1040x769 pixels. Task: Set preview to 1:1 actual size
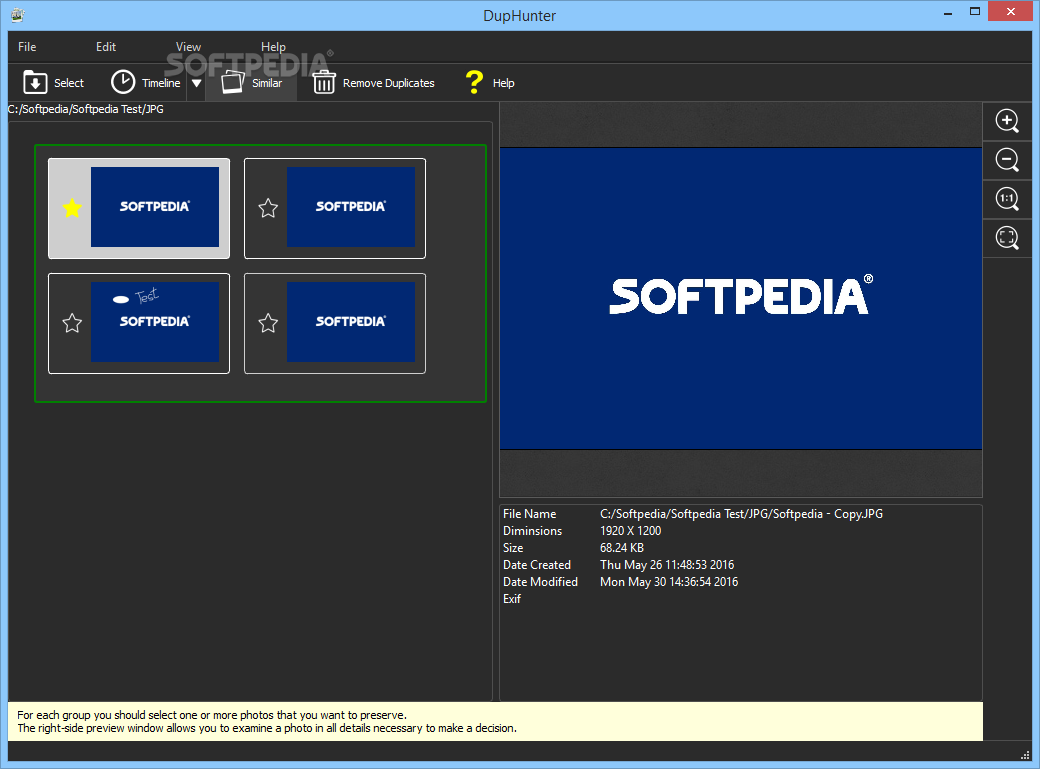pyautogui.click(x=1007, y=198)
